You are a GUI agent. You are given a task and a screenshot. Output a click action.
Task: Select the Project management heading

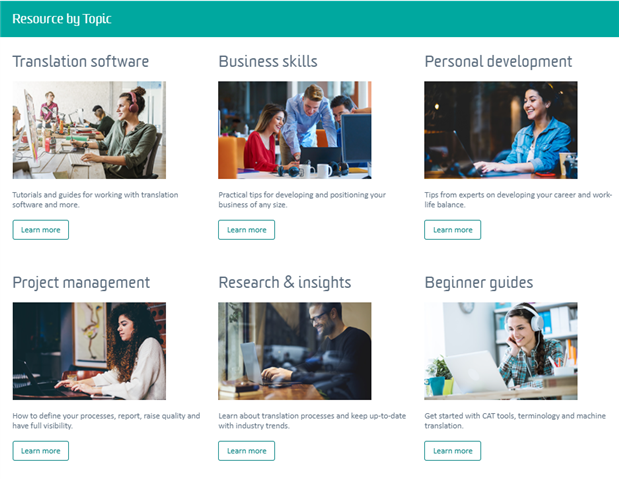pos(81,283)
